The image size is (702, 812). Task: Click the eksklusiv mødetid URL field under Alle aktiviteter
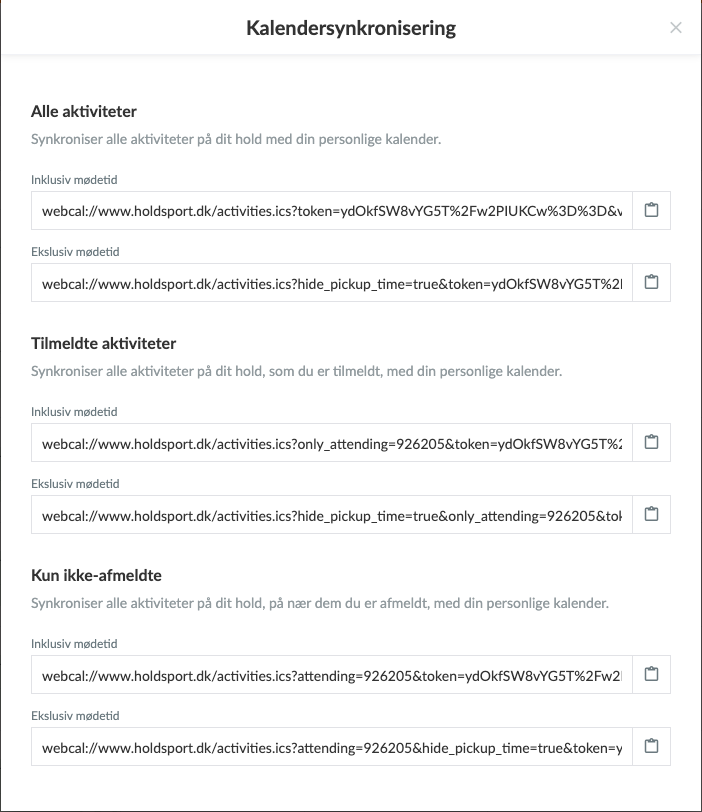point(331,283)
